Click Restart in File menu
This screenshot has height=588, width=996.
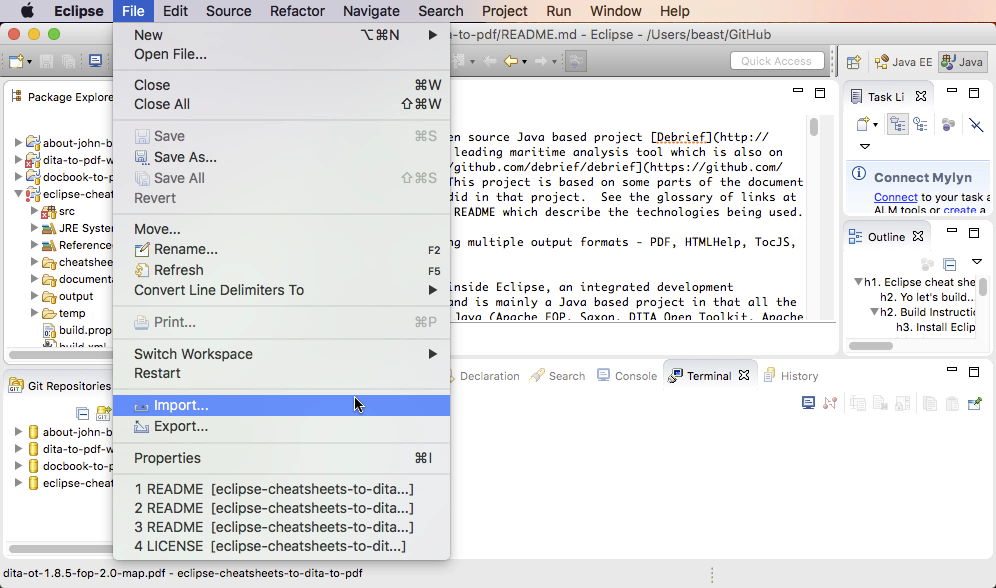[x=281, y=373]
